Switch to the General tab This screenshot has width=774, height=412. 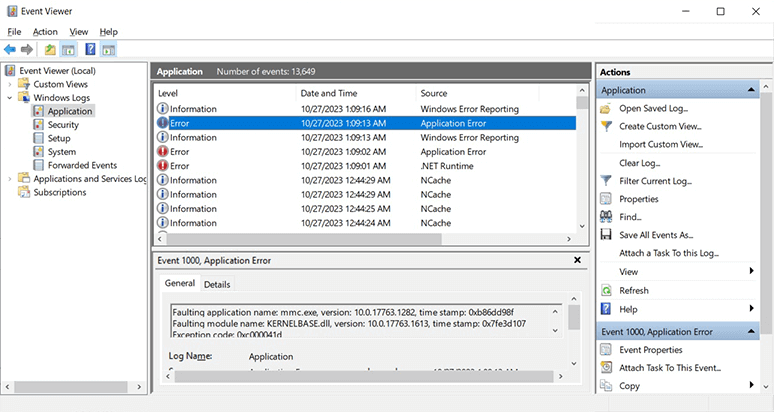tap(180, 283)
